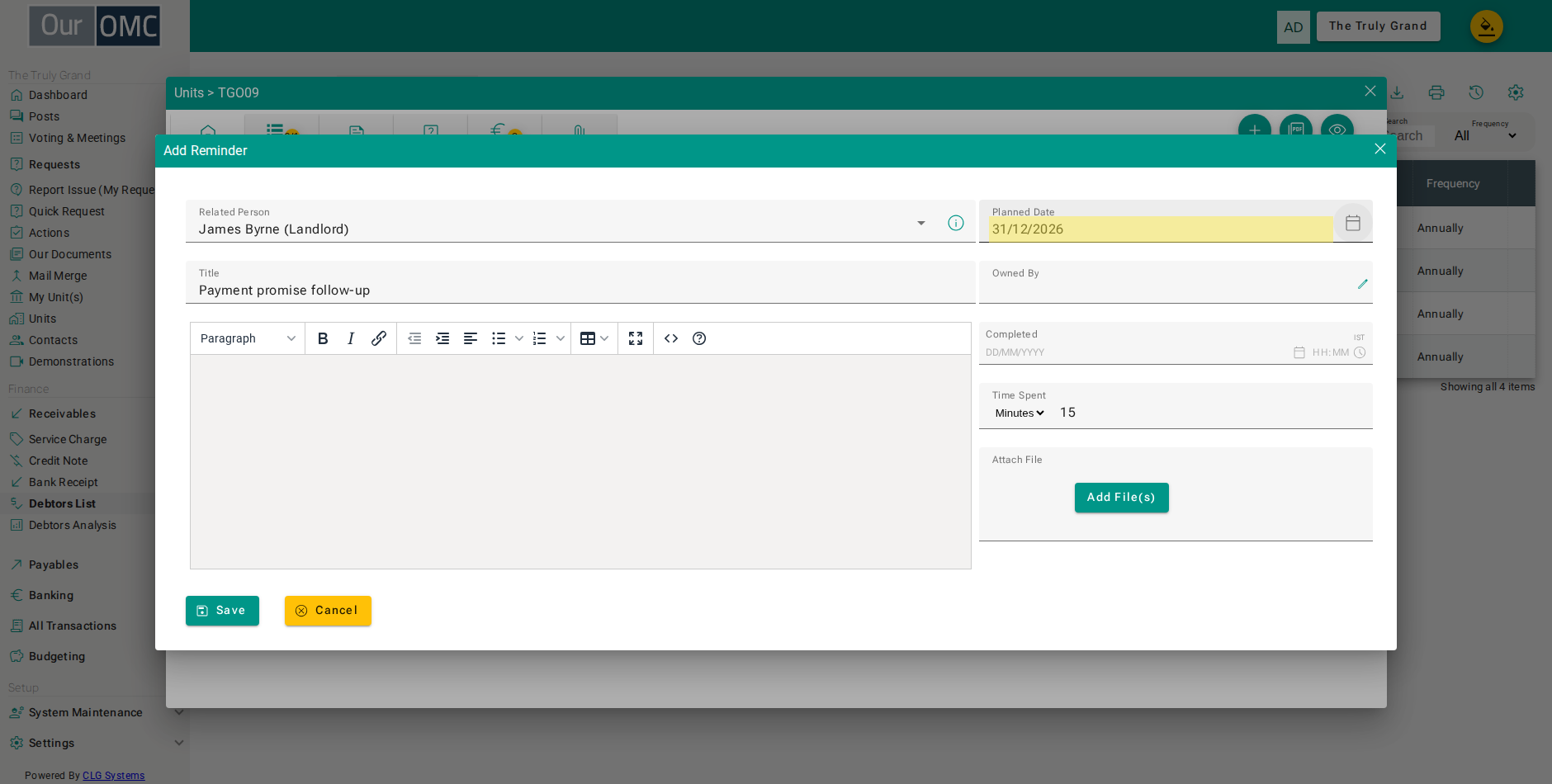
Task: Click the text alignment icon
Action: (471, 338)
